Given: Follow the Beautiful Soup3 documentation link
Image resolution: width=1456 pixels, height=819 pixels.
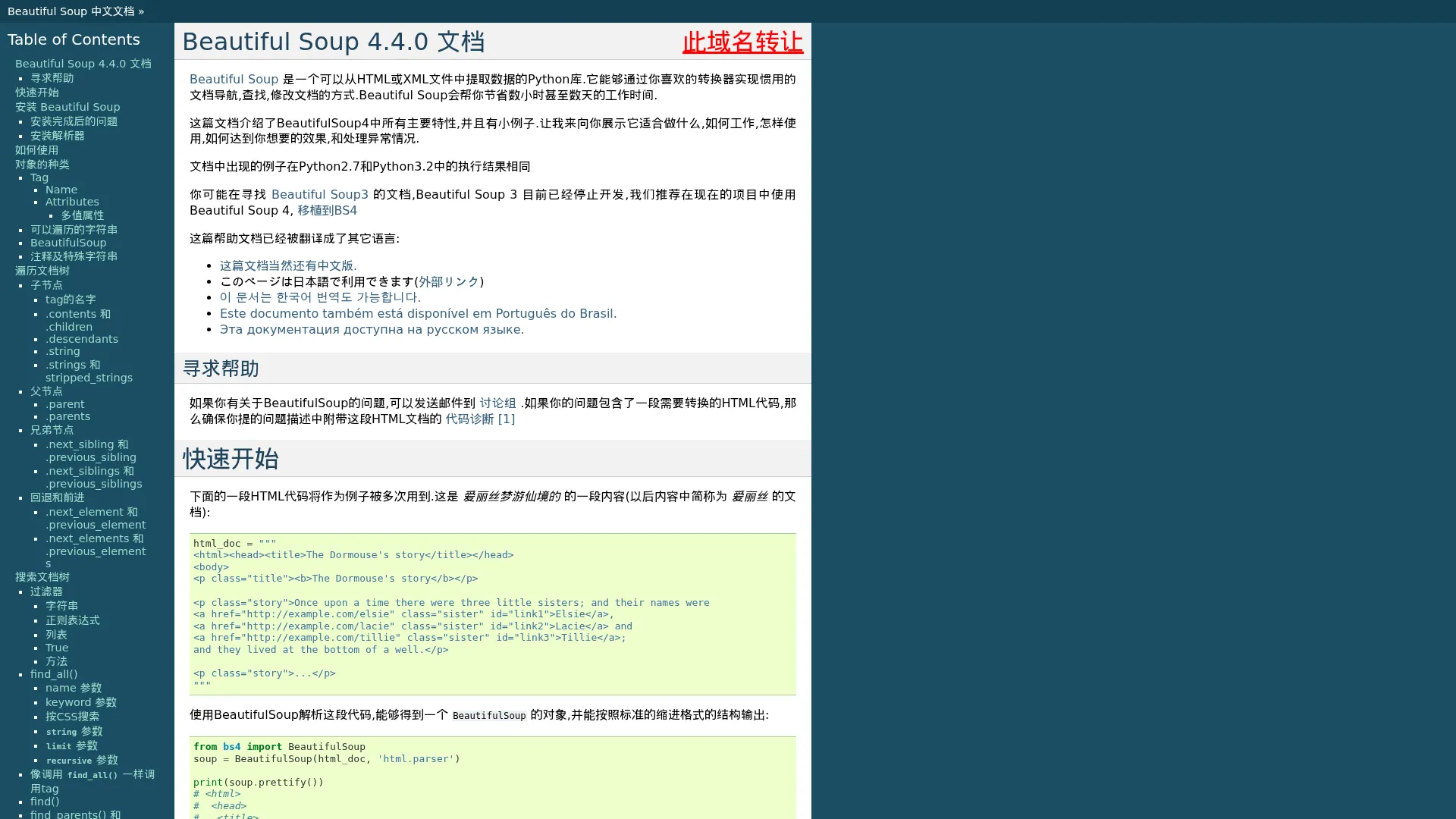Looking at the screenshot, I should (319, 194).
